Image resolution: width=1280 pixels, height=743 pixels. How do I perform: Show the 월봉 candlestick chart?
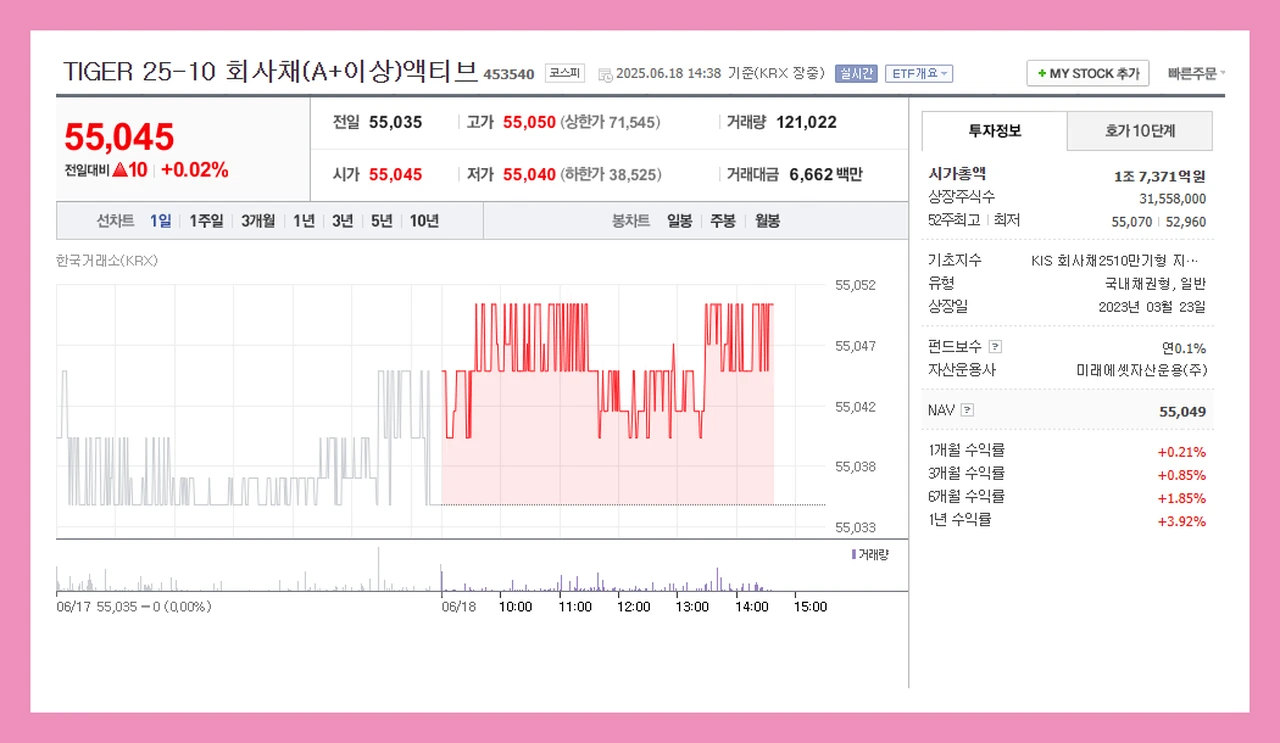767,221
